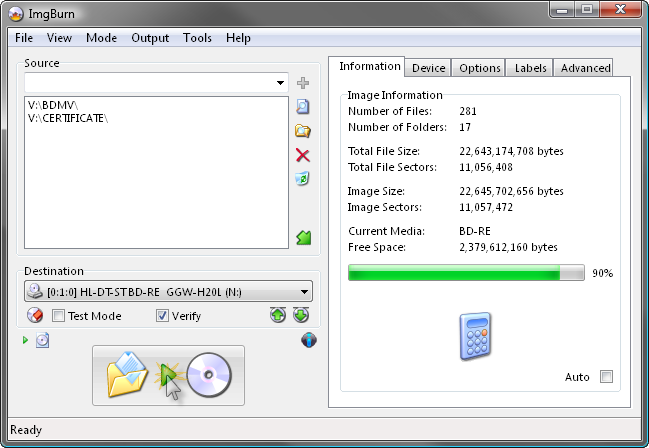Click the Total File Sectors value 11,056,408
Viewport: 649px width, 448px height.
coord(486,167)
